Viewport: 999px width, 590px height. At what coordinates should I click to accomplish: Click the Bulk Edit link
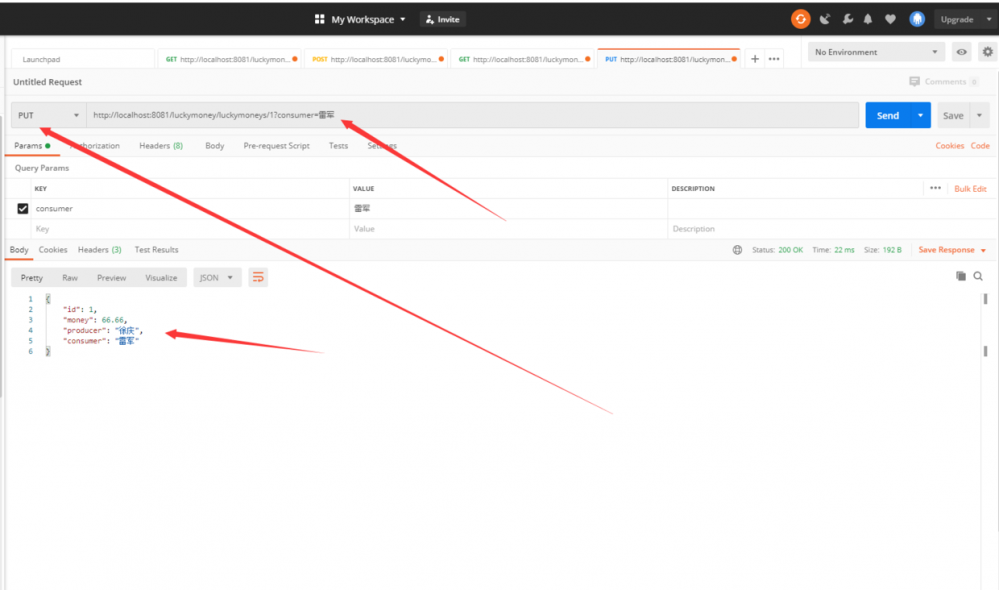point(970,189)
